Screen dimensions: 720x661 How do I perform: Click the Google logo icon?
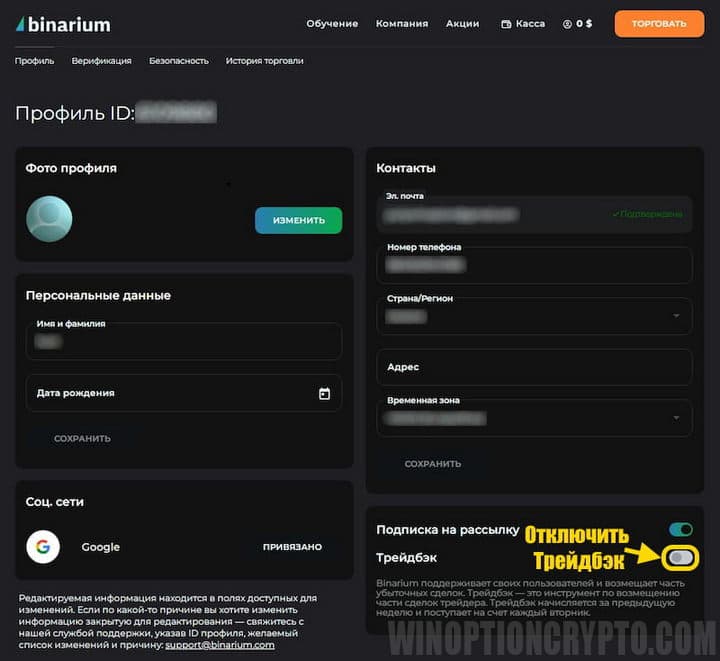43,547
